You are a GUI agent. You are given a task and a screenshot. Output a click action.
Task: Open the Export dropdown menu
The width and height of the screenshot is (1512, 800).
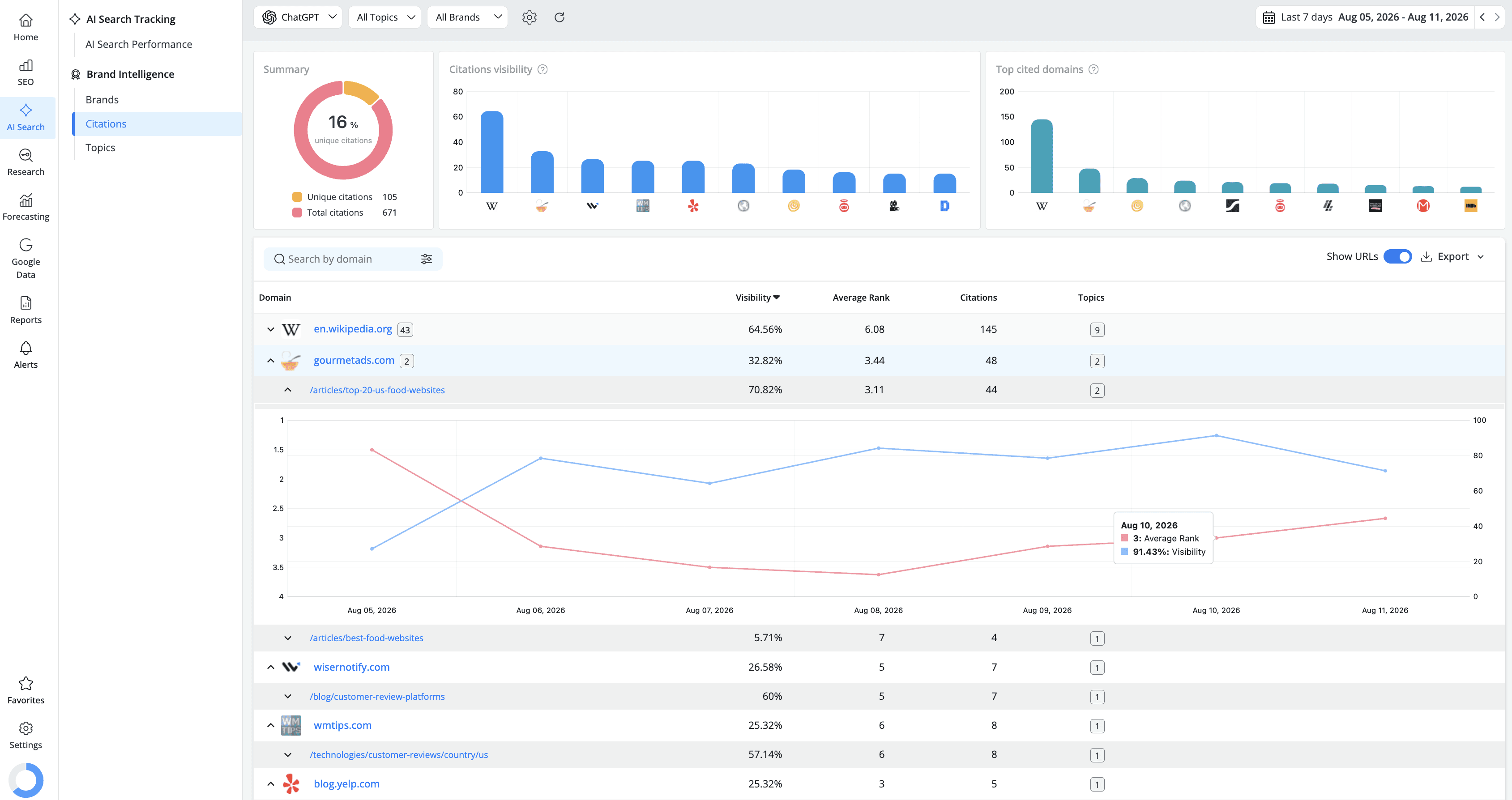tap(1453, 256)
